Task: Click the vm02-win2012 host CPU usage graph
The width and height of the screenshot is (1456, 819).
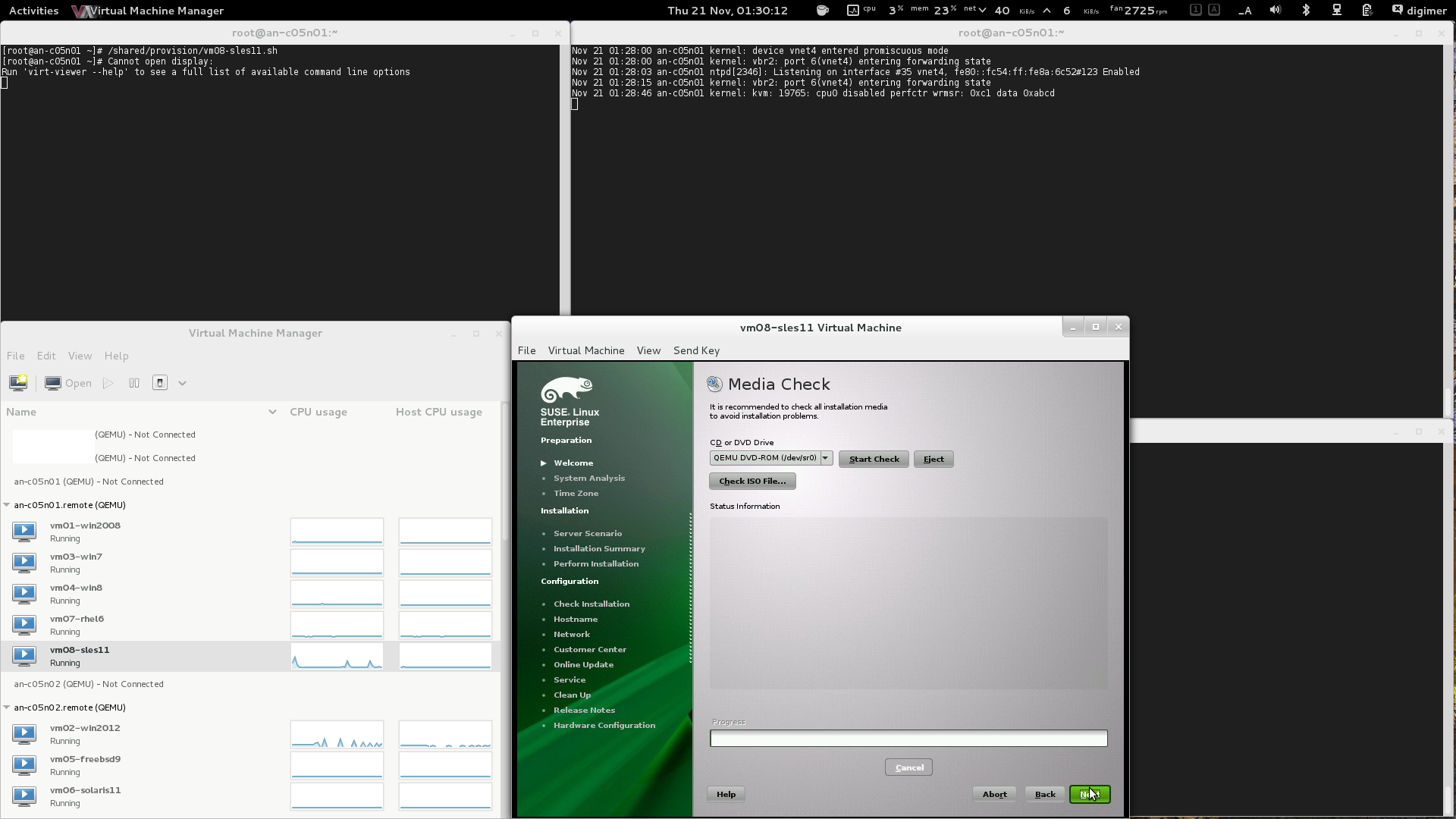Action: click(x=445, y=734)
